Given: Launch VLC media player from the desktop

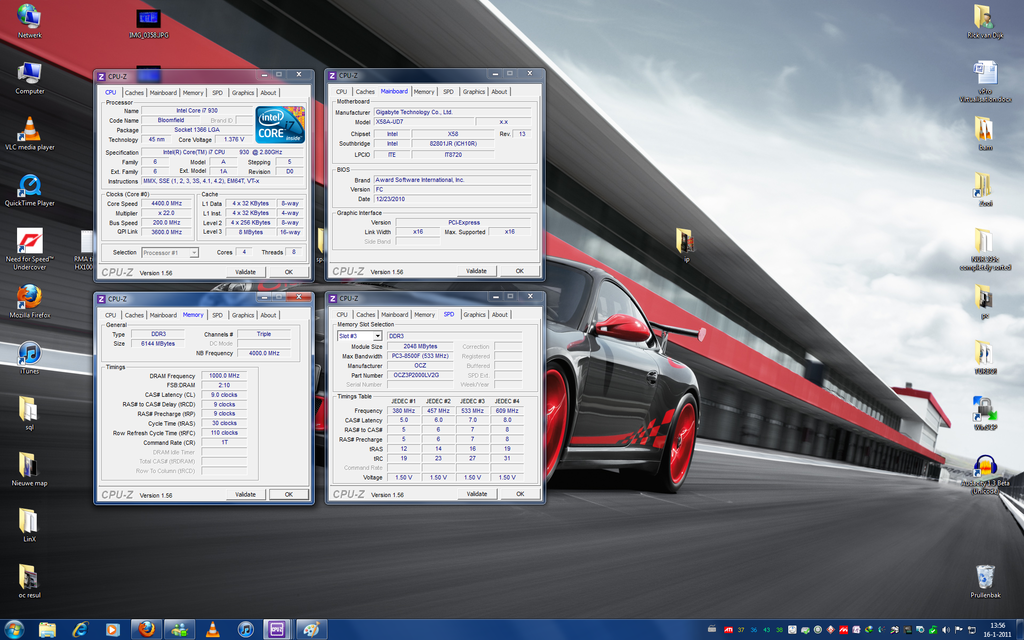Looking at the screenshot, I should pyautogui.click(x=28, y=130).
